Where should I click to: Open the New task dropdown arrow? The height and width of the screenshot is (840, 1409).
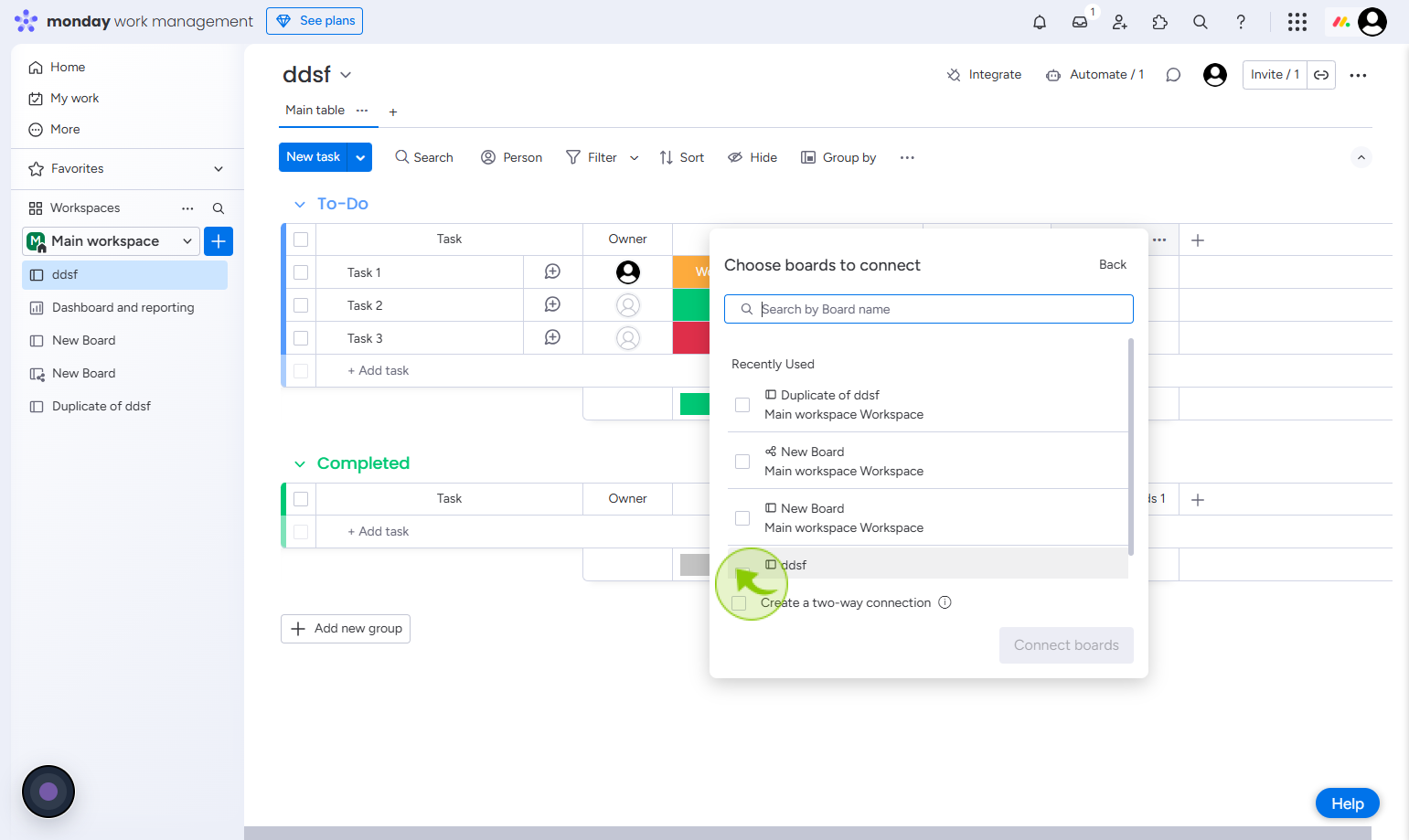click(x=360, y=157)
